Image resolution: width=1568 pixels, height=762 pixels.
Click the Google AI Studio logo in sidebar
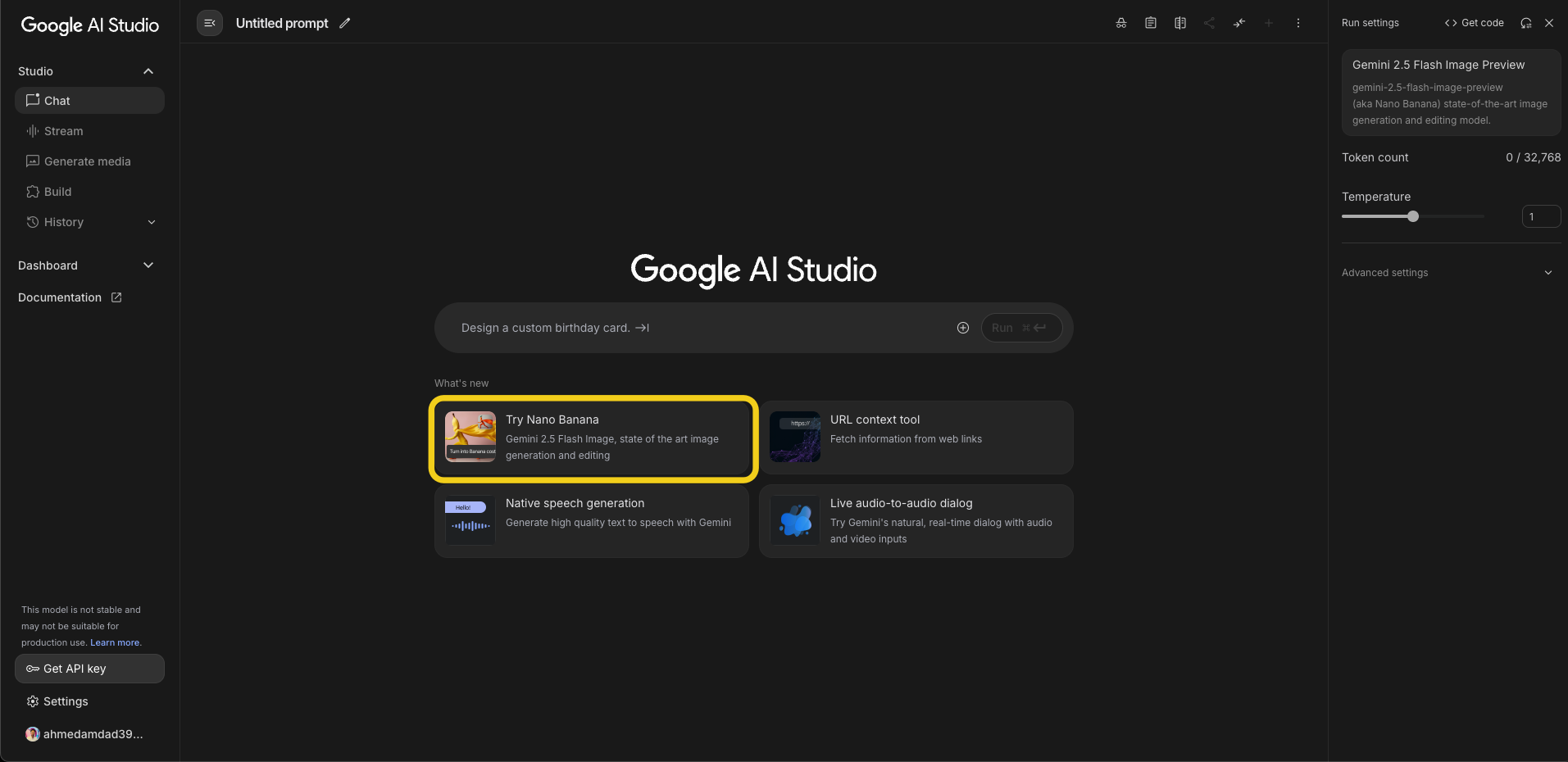pyautogui.click(x=90, y=25)
